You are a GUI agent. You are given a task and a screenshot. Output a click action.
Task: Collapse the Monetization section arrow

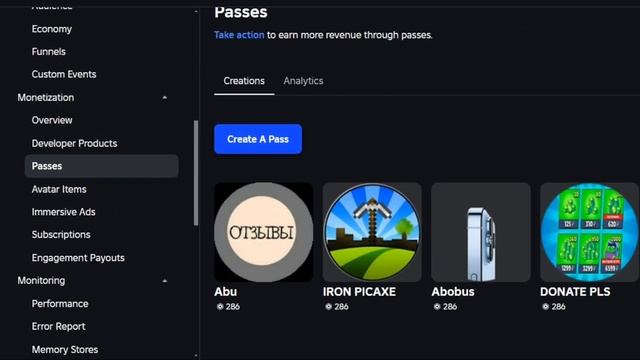coord(164,98)
